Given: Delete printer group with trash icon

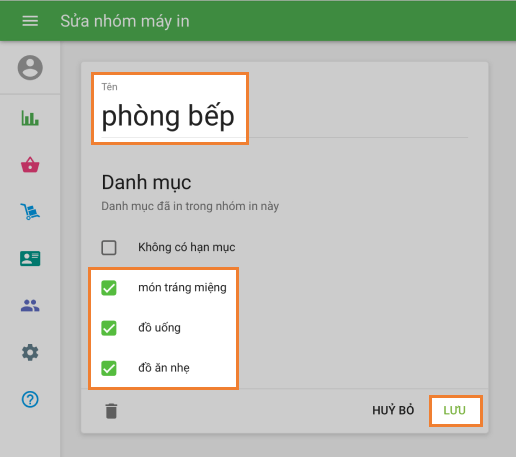Looking at the screenshot, I should pyautogui.click(x=111, y=411).
